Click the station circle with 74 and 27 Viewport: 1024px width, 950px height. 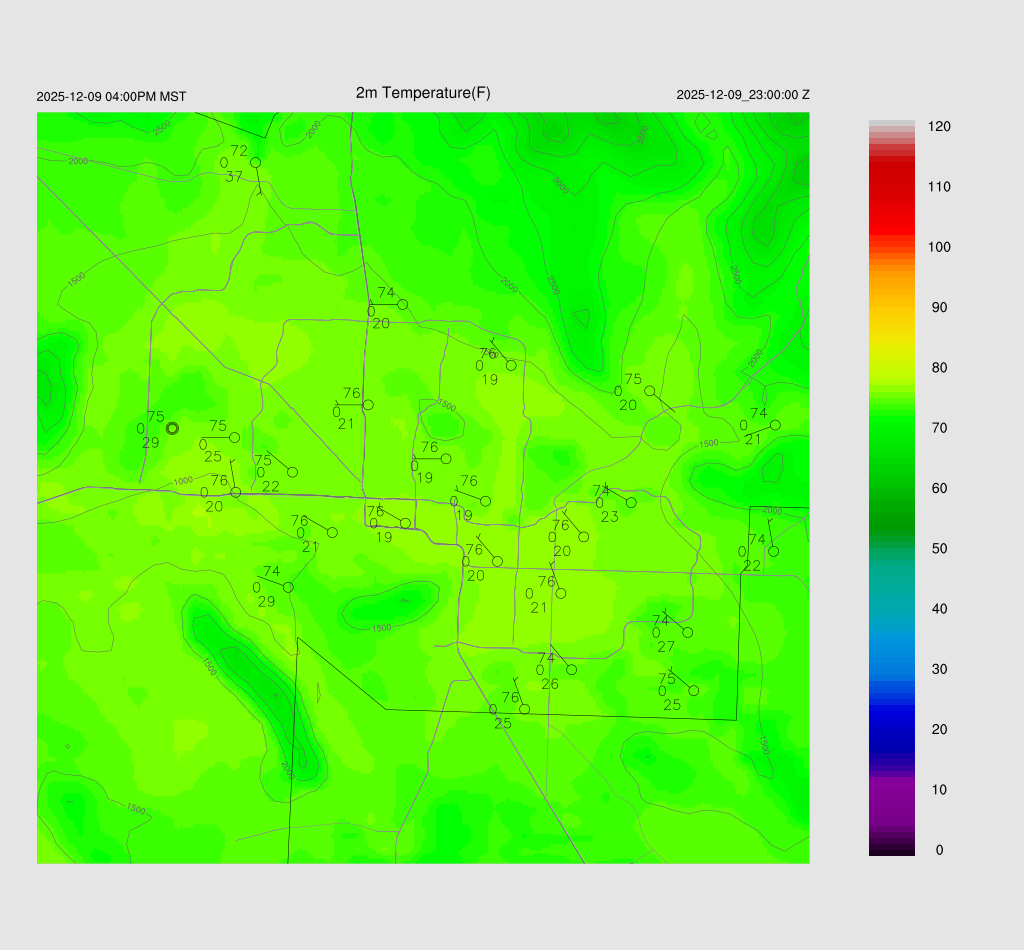click(688, 632)
